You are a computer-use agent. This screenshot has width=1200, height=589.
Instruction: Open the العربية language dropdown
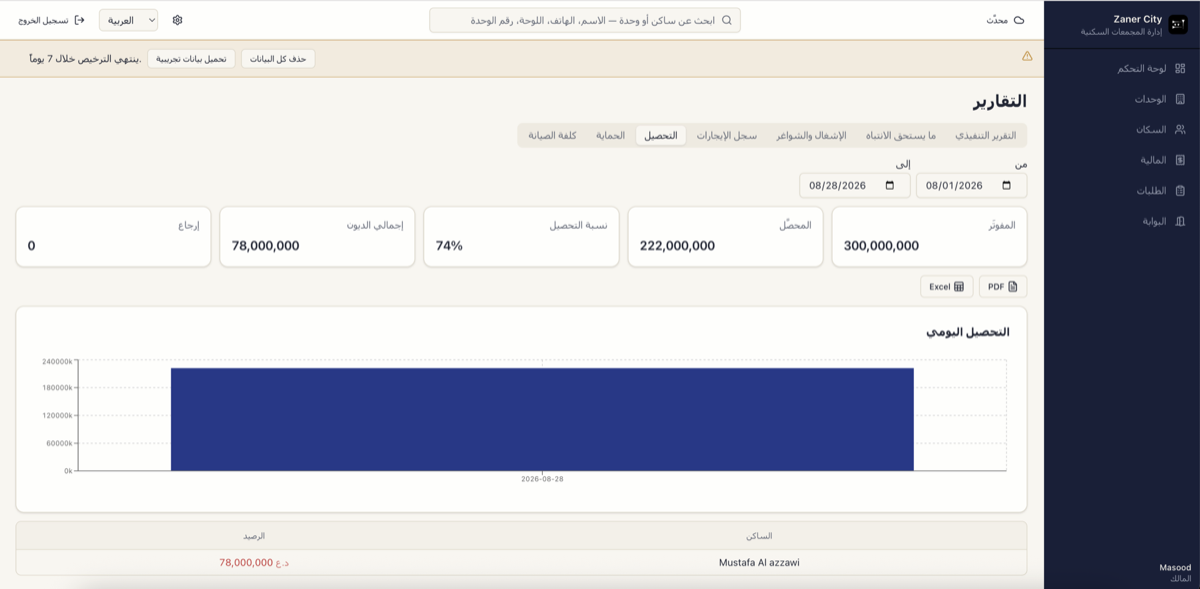click(128, 20)
